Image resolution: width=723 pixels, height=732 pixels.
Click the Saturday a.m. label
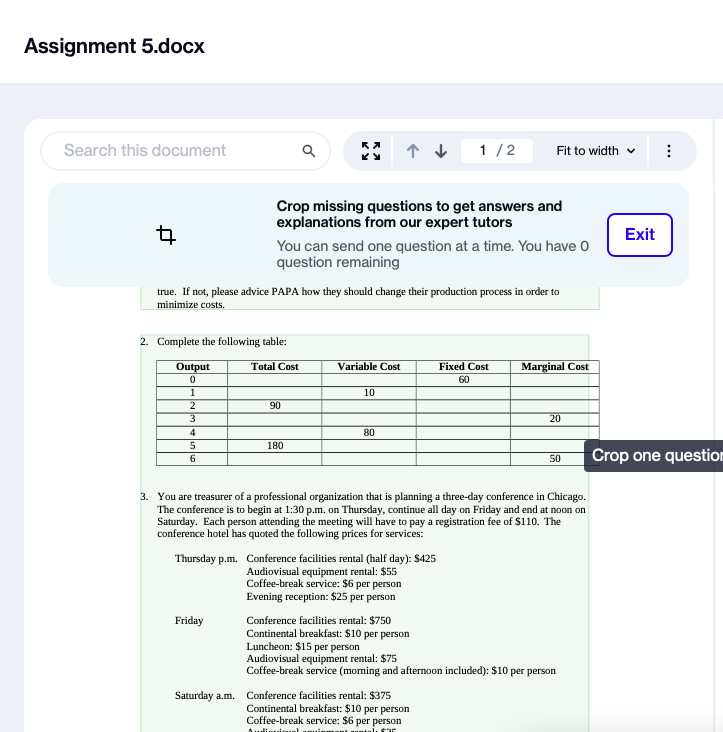coord(204,696)
